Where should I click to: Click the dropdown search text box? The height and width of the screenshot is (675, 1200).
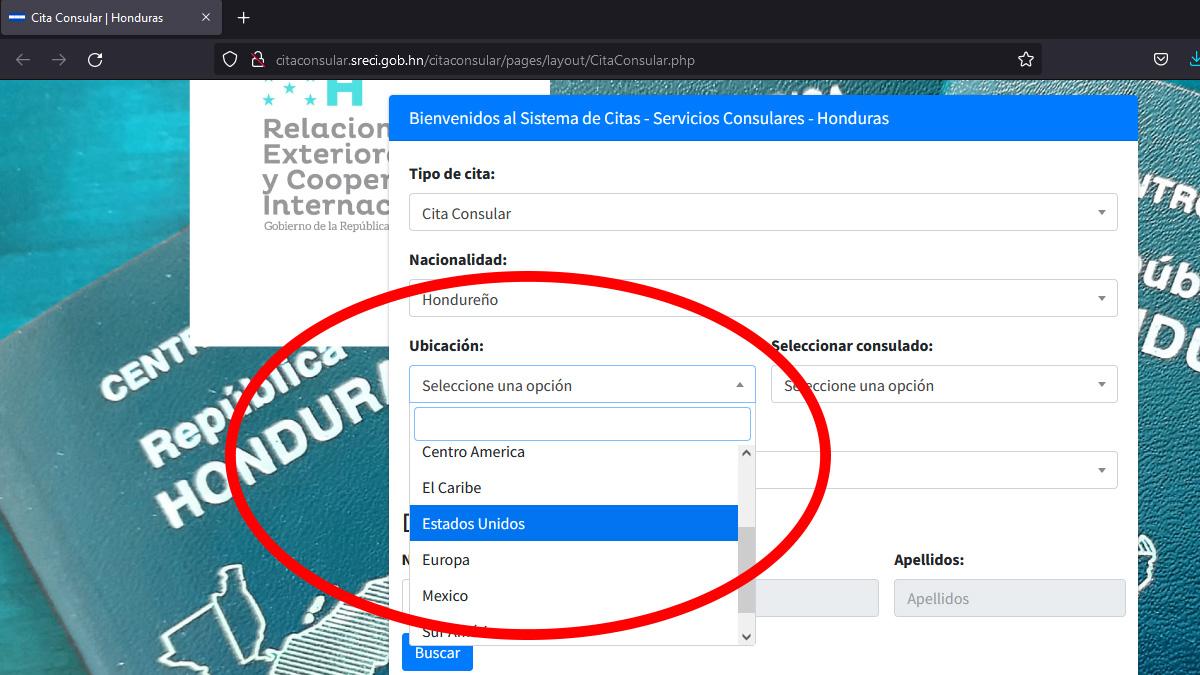pos(582,424)
